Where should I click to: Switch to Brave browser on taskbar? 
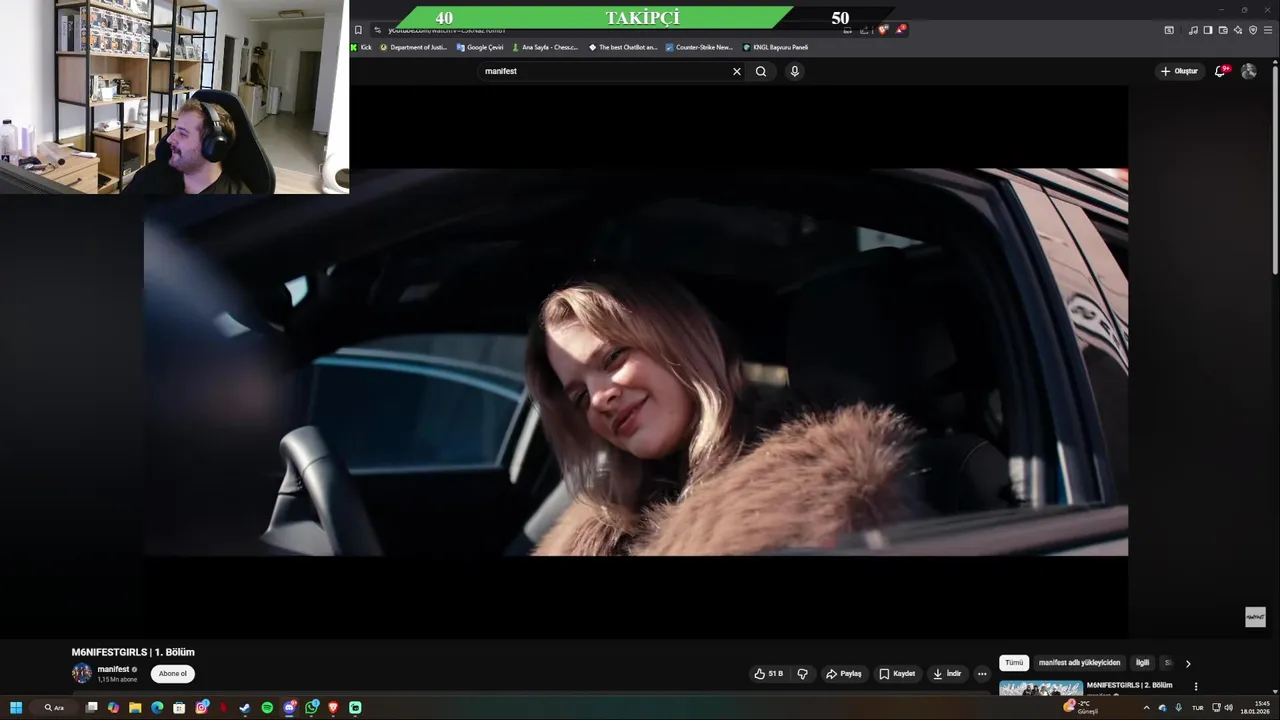333,708
